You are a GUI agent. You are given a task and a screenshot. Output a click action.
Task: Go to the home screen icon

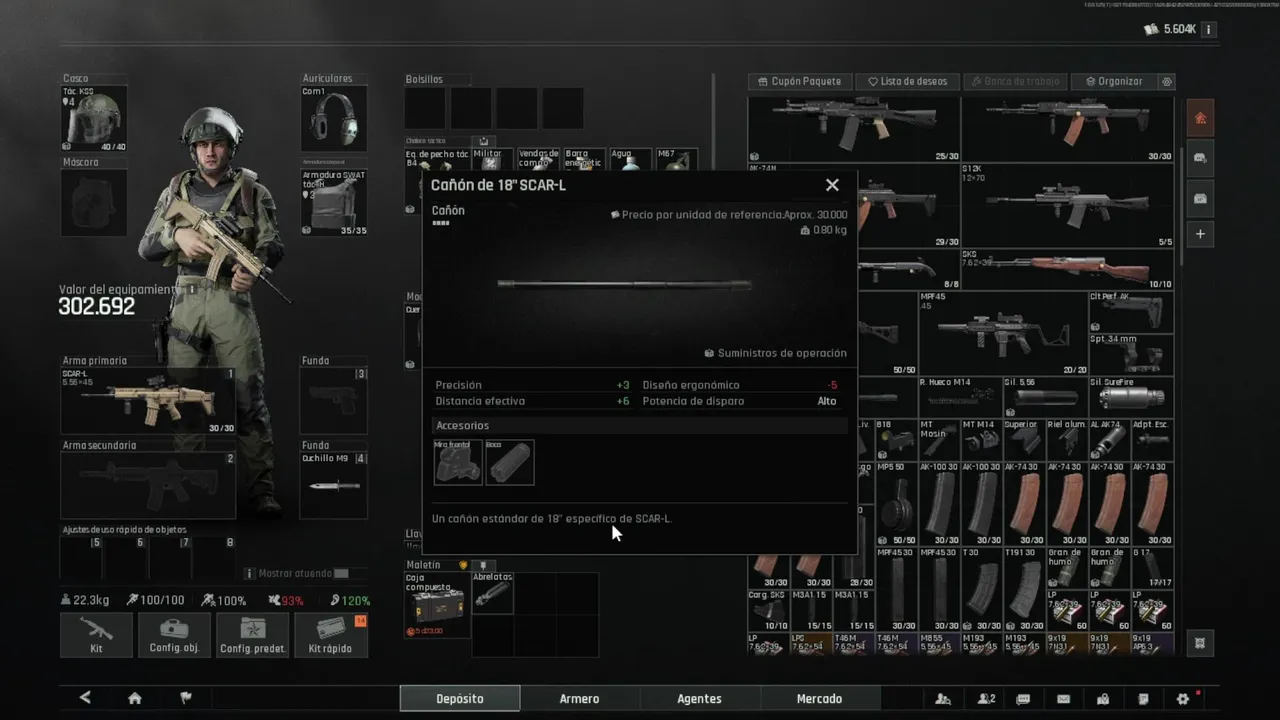click(x=135, y=698)
